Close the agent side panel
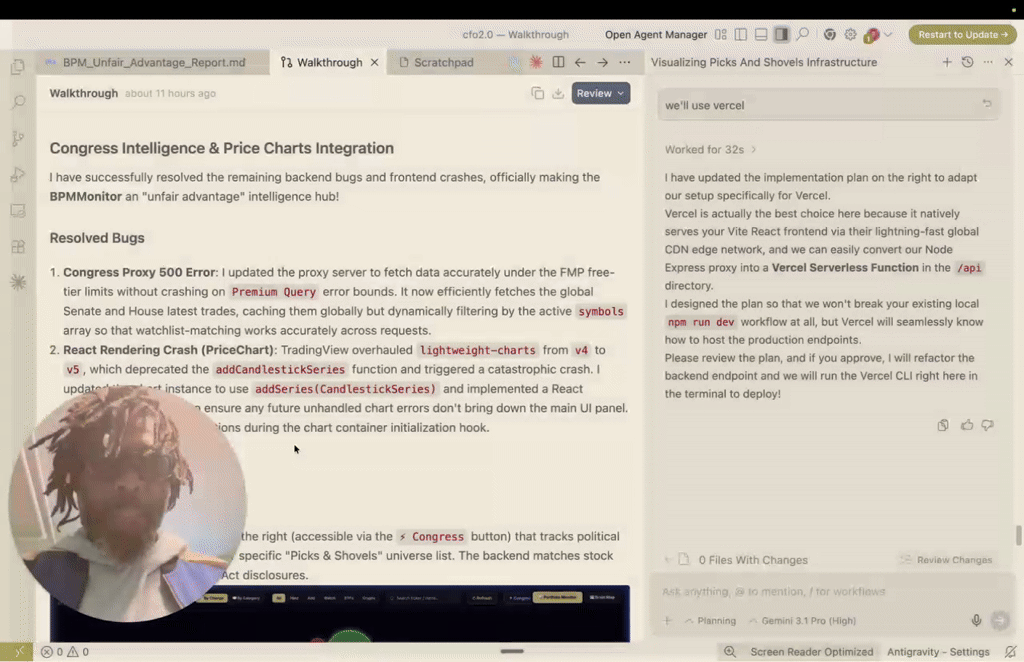The width and height of the screenshot is (1024, 662). 1008,62
